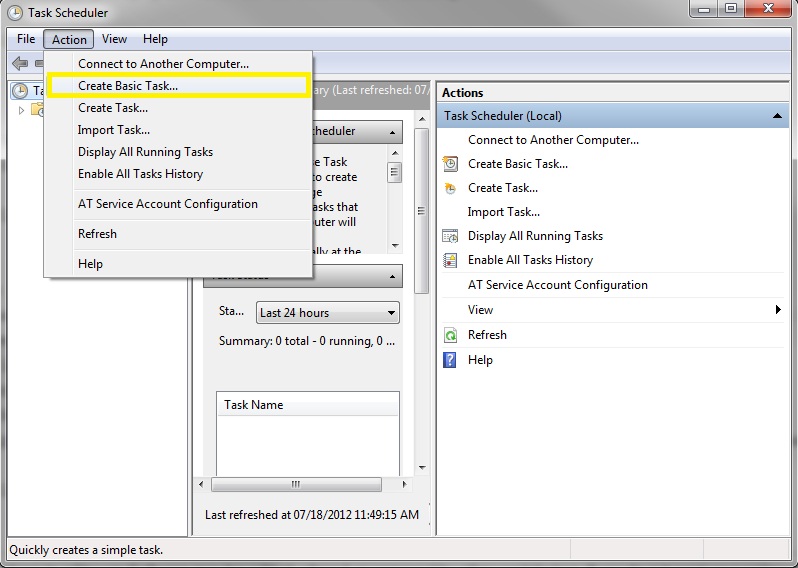Screen dimensions: 798x568
Task: Choose AT Service Account Configuration in open menu
Action: (168, 204)
